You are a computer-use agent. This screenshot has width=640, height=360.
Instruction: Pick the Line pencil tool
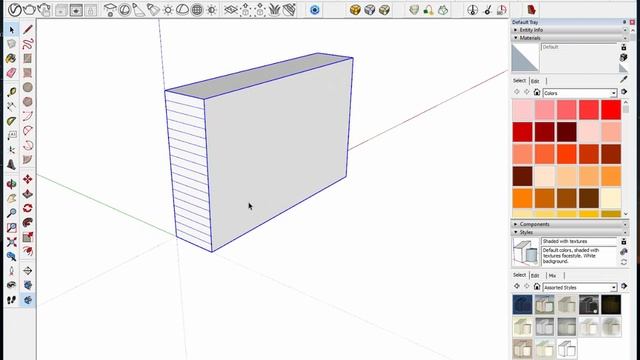pos(28,29)
